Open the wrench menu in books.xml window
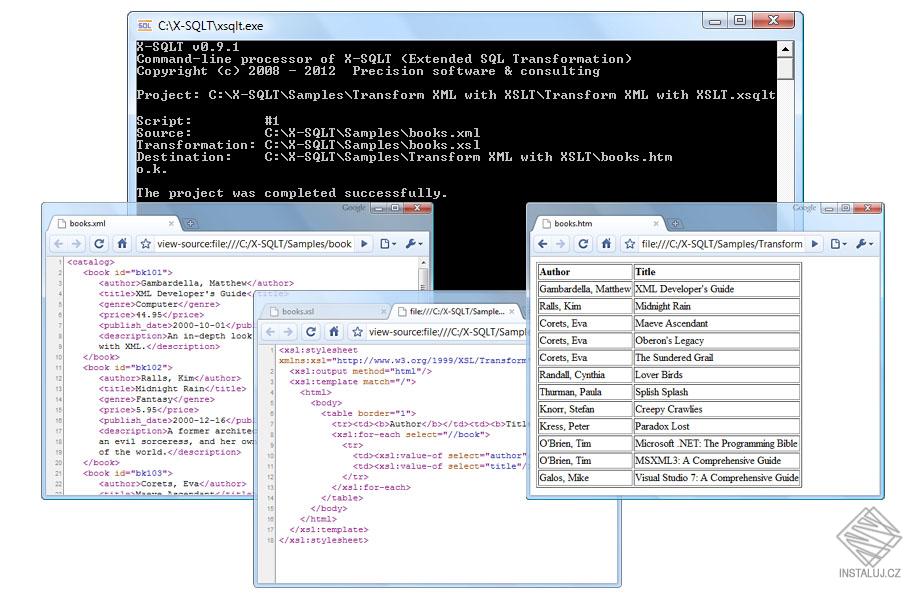This screenshot has width=920, height=600. click(x=414, y=244)
